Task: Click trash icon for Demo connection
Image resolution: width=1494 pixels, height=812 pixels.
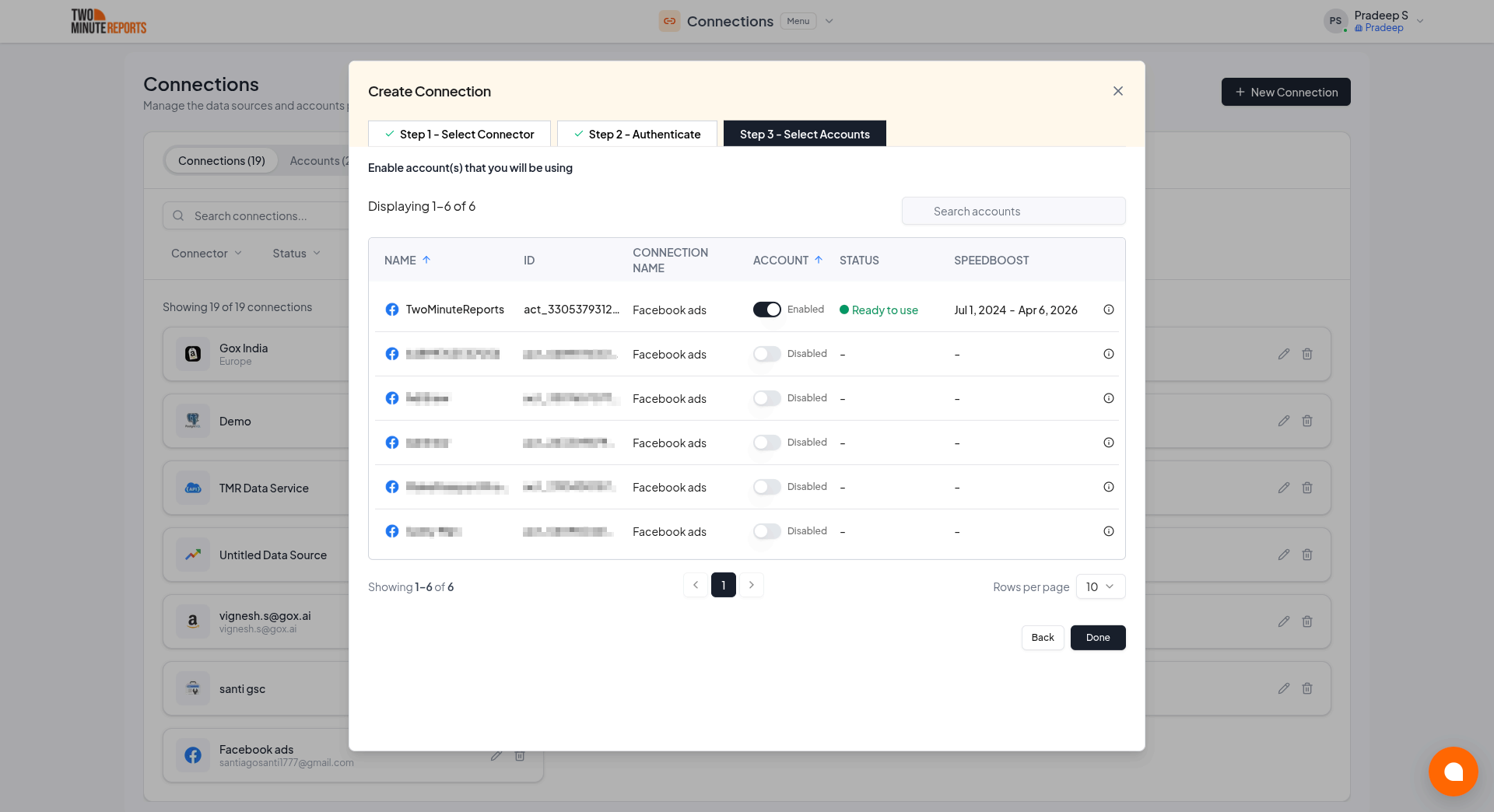Action: tap(1307, 421)
